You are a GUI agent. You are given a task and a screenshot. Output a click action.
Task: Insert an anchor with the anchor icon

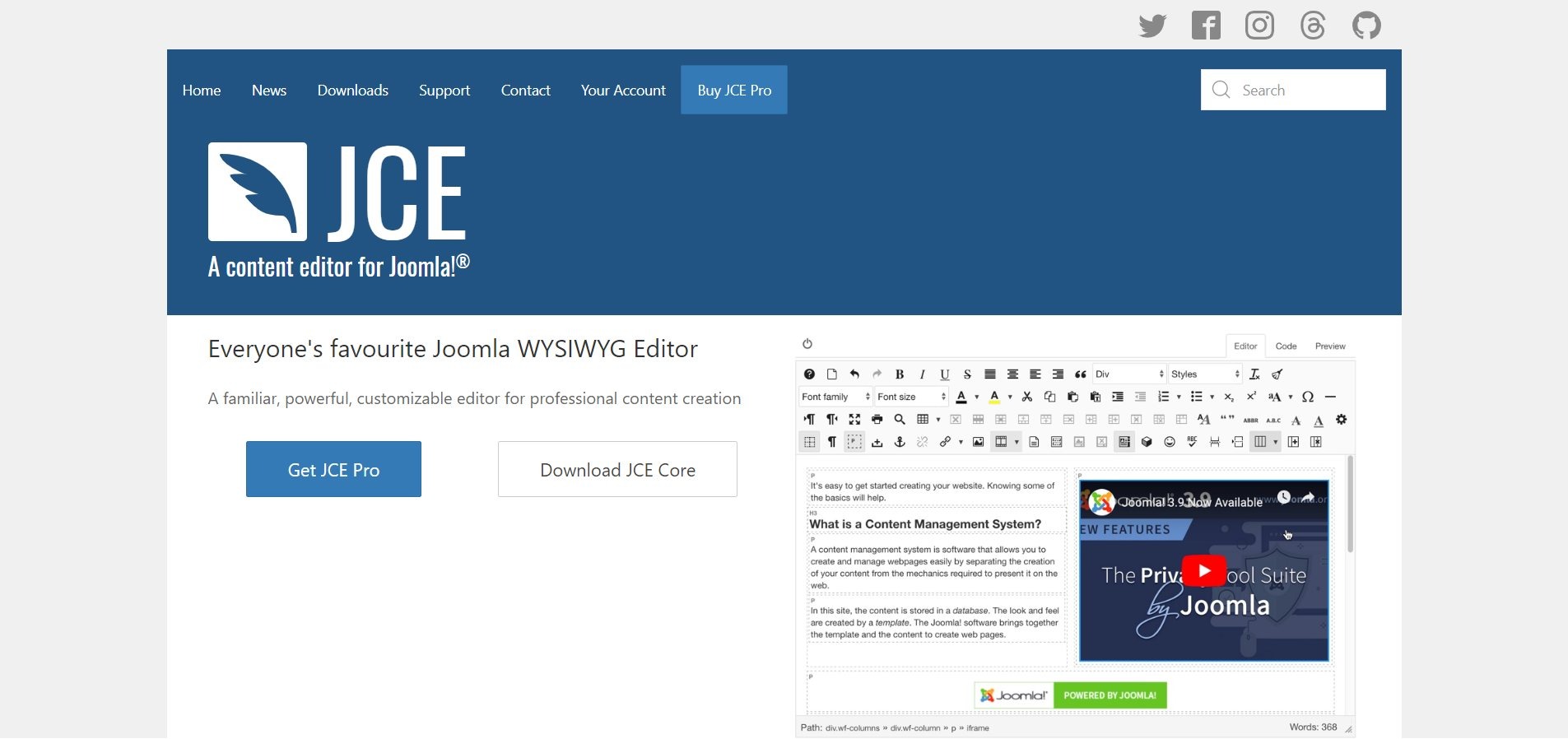coord(900,443)
